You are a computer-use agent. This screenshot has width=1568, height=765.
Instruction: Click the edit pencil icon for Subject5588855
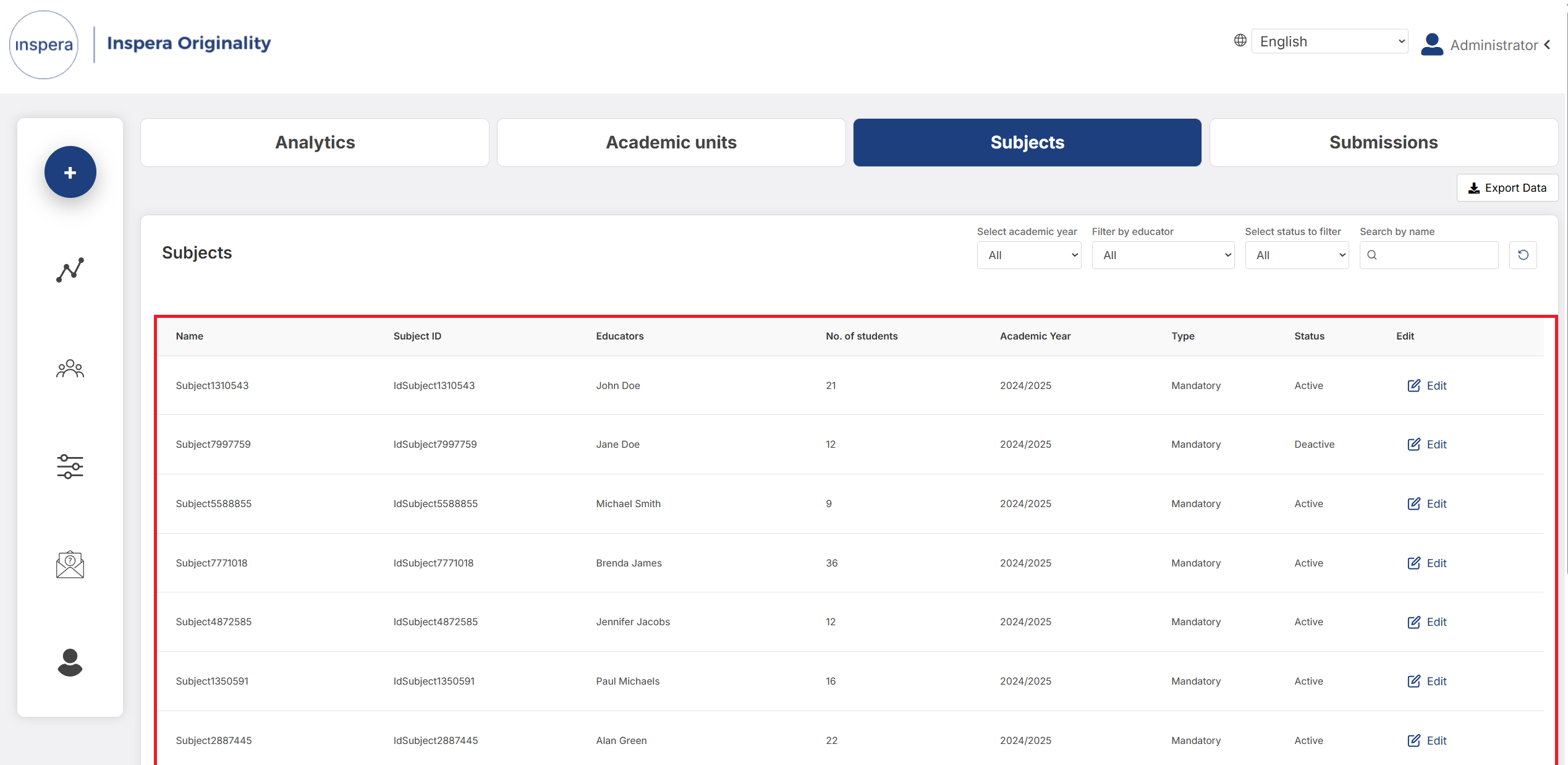click(1413, 503)
